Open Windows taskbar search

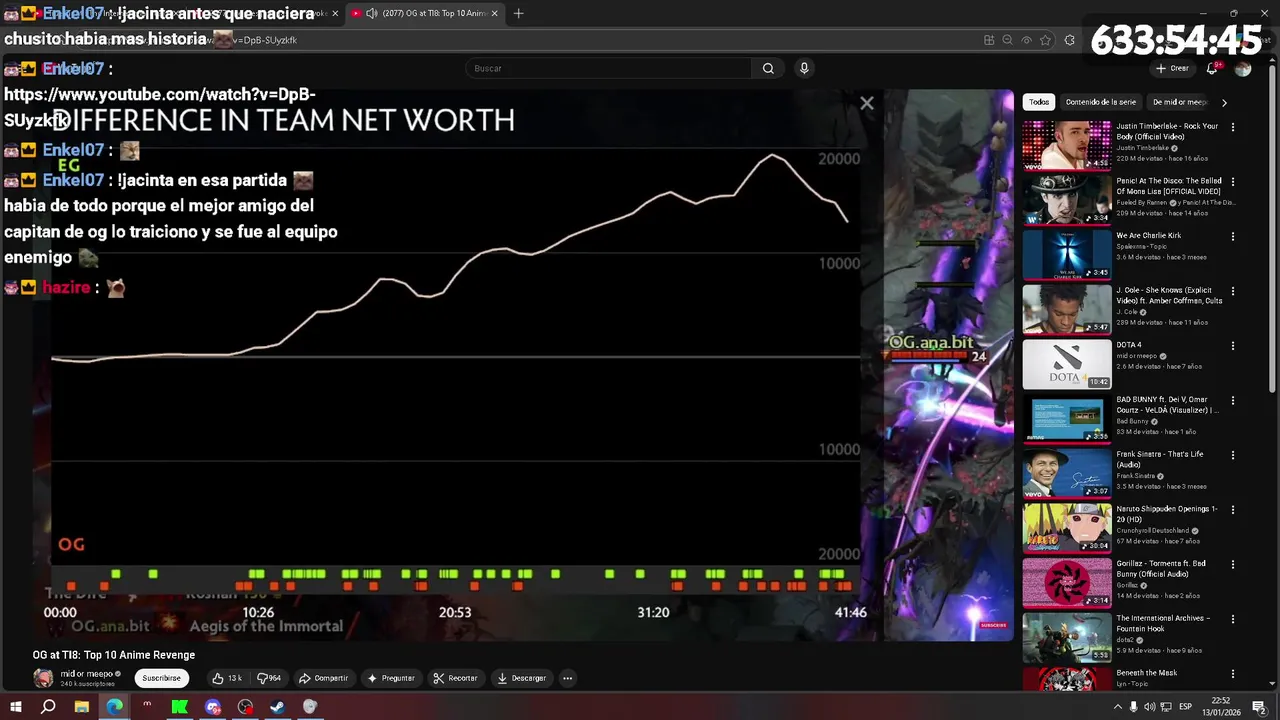48,707
